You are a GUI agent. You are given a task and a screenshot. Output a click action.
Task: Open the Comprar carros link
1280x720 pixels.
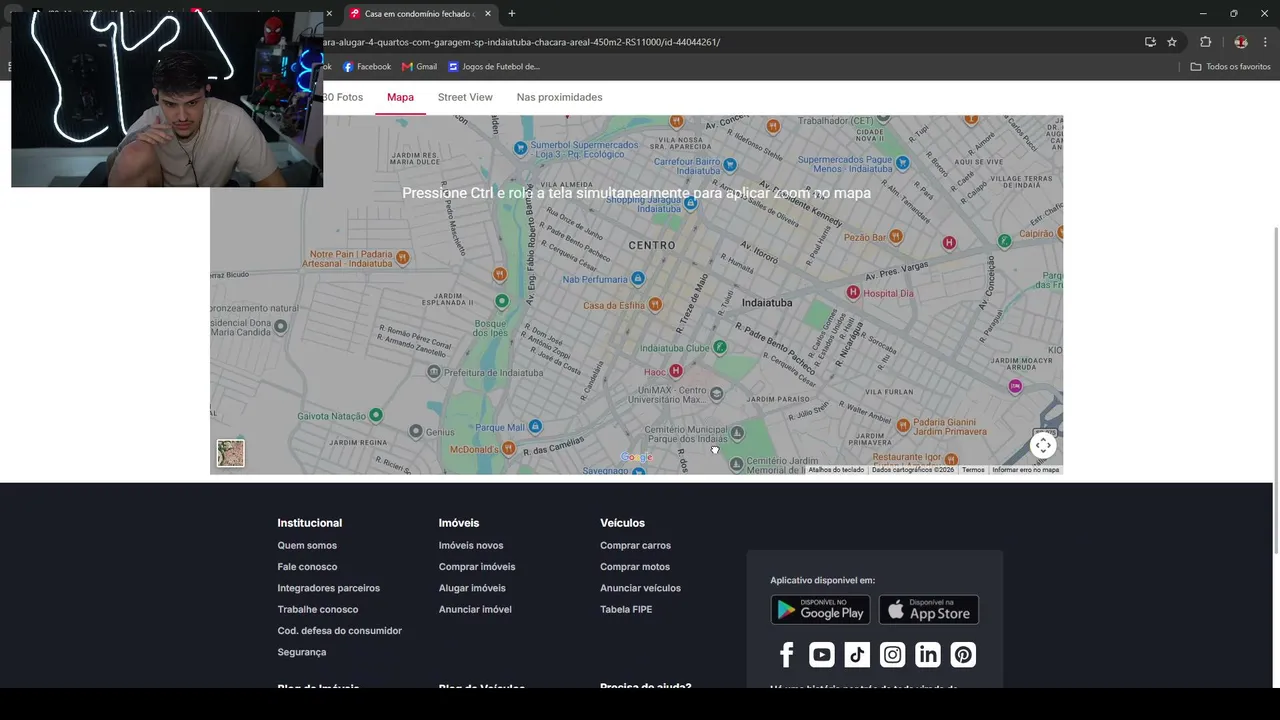[635, 546]
